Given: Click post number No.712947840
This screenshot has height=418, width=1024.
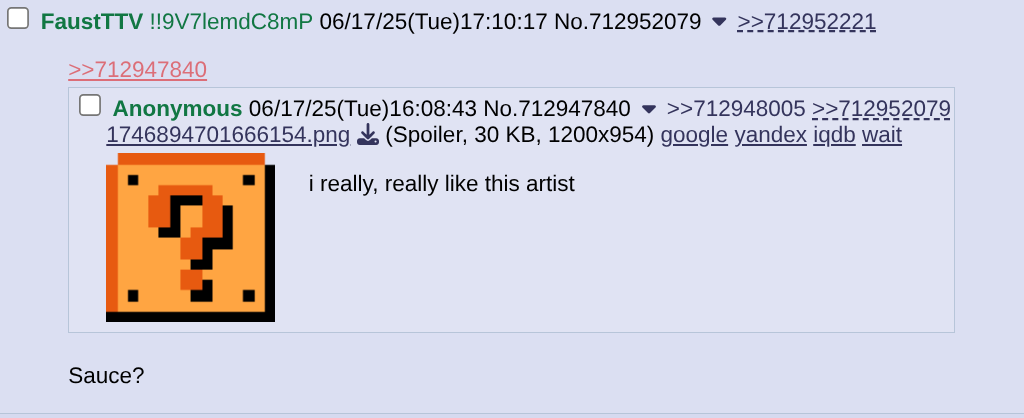Looking at the screenshot, I should 557,108.
